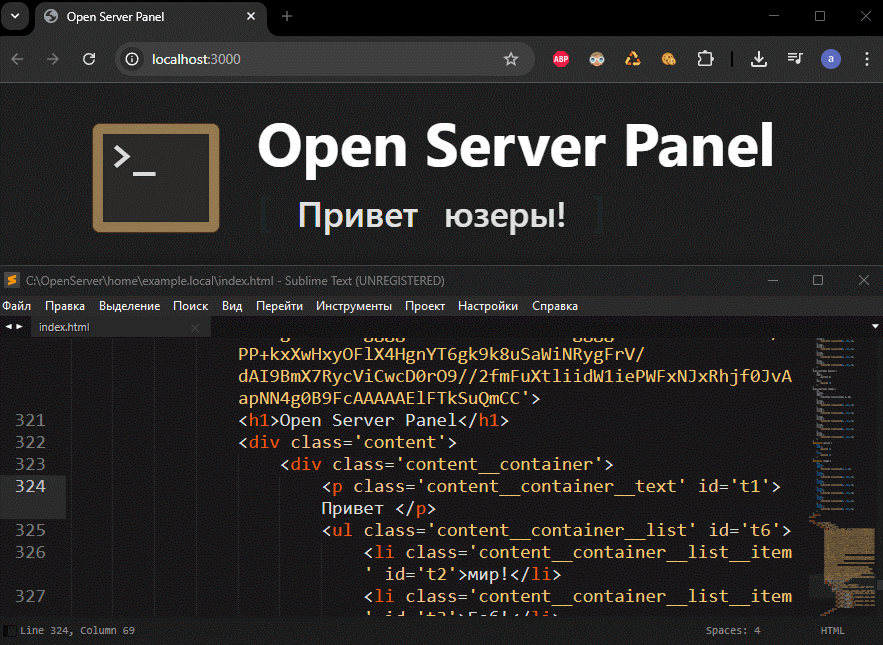Open the Chrome profile avatar
This screenshot has height=645, width=883.
(x=830, y=59)
